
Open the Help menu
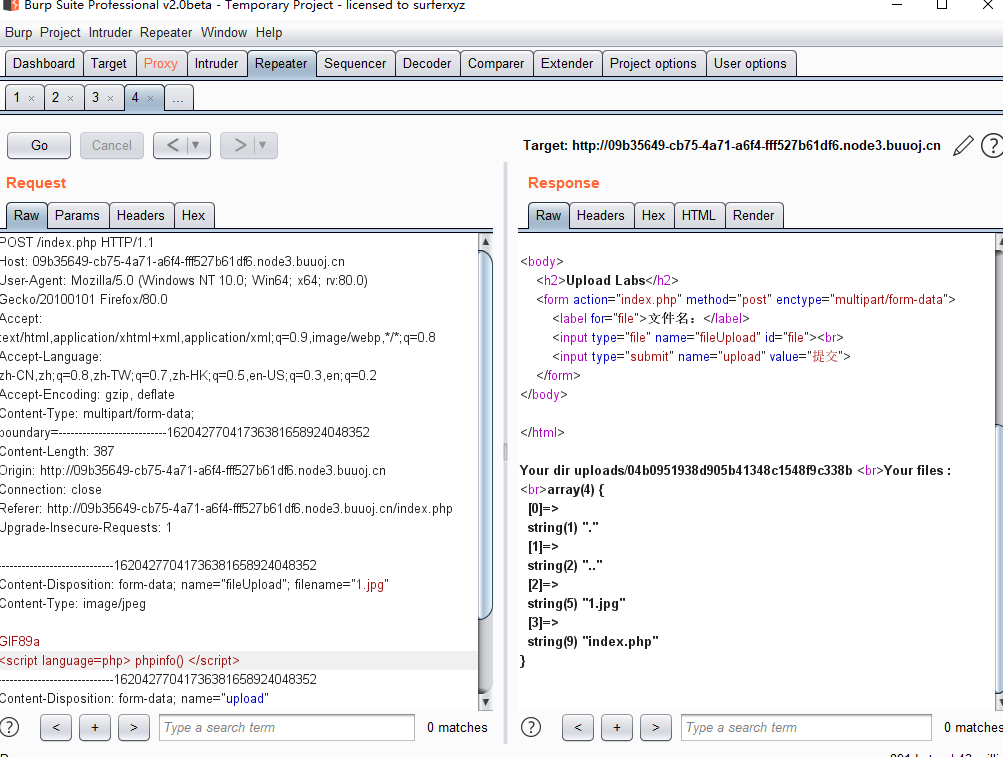coord(269,33)
